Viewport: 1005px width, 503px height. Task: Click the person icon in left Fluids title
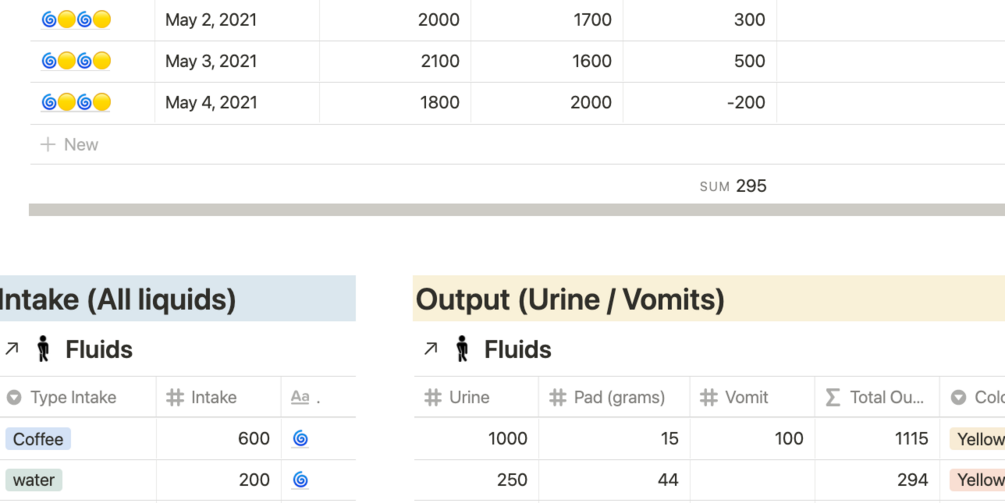pyautogui.click(x=43, y=349)
